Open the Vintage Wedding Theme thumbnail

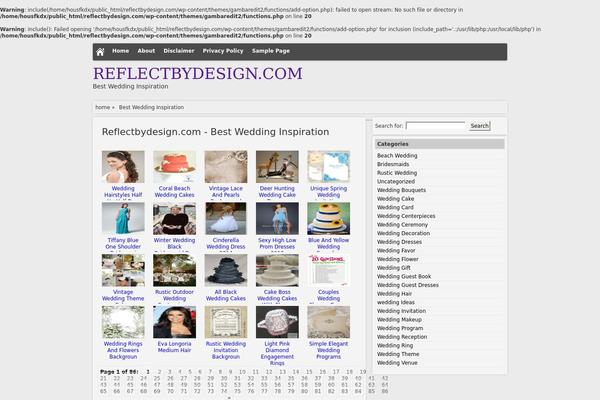point(123,270)
